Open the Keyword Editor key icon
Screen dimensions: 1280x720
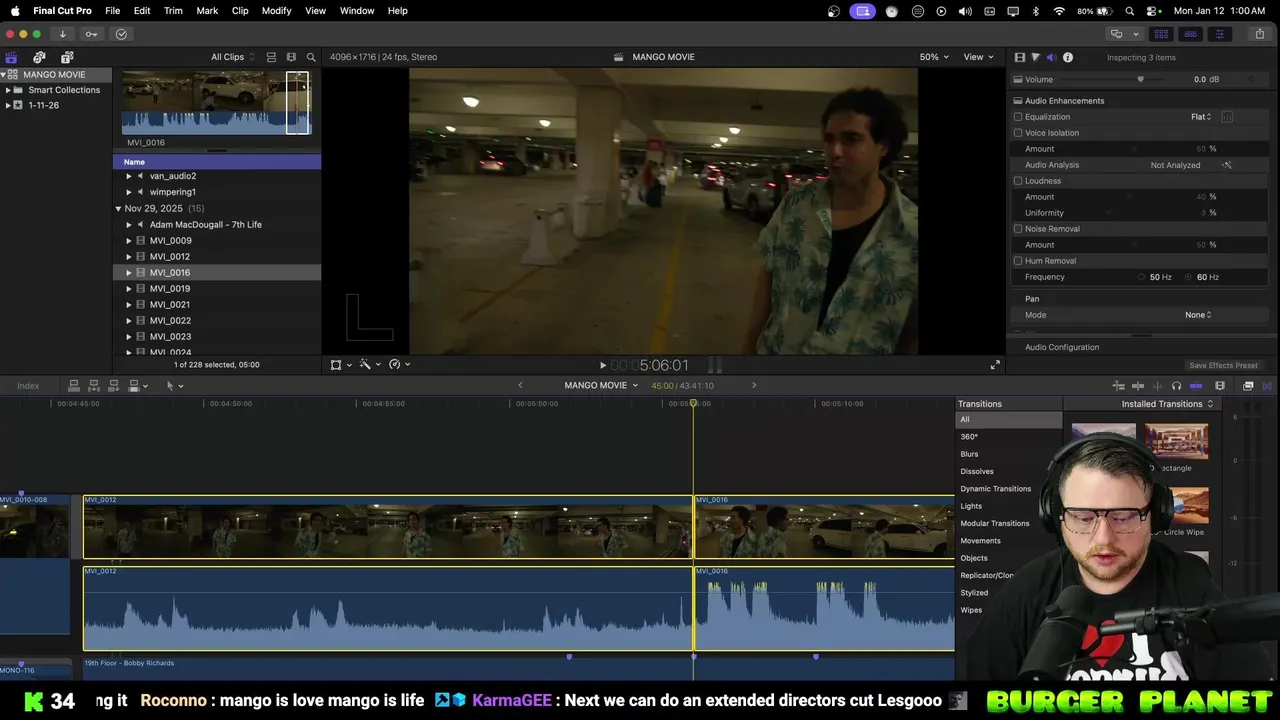(91, 34)
